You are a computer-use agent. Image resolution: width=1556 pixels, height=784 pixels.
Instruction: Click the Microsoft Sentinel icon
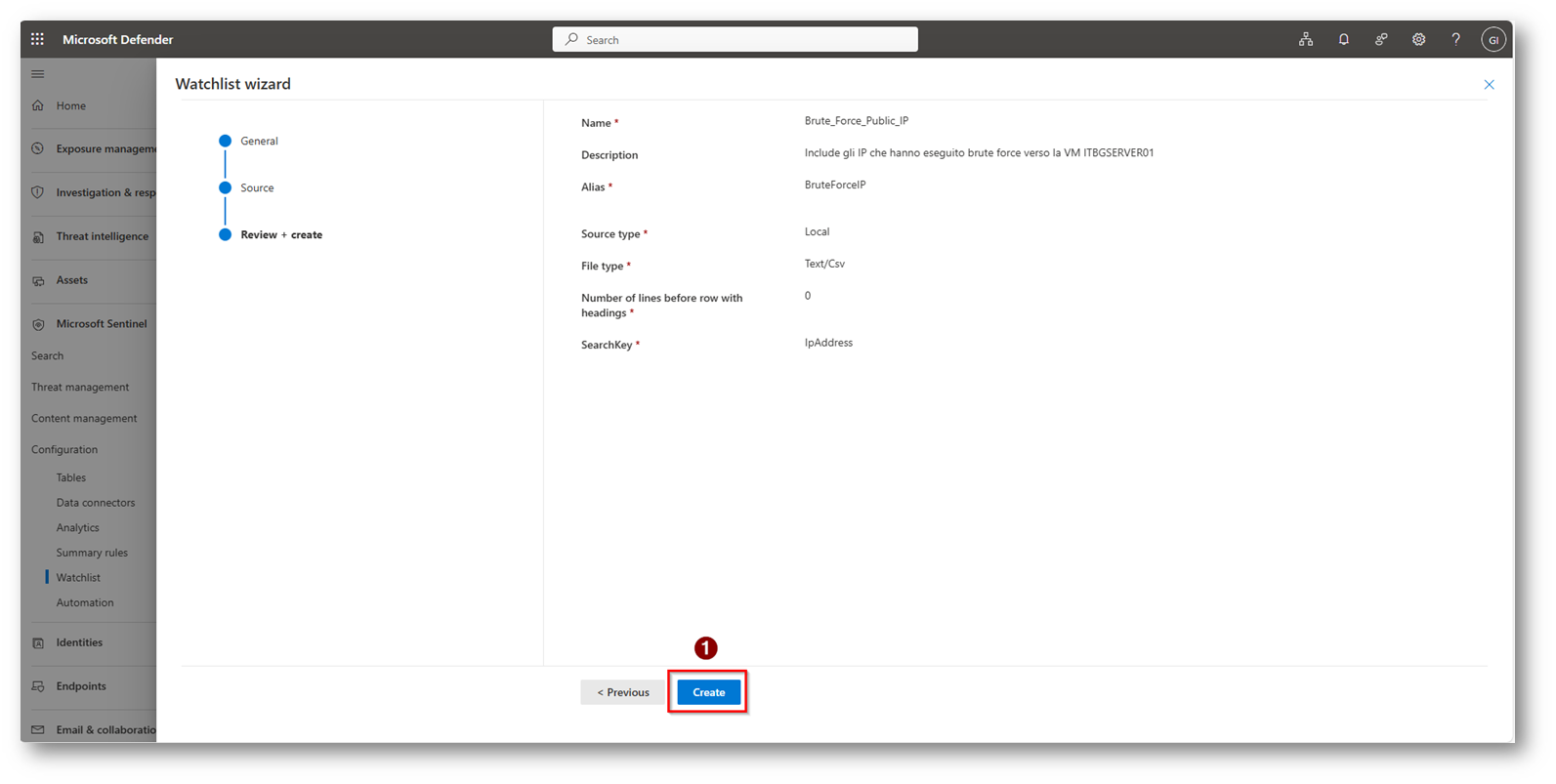tap(38, 324)
